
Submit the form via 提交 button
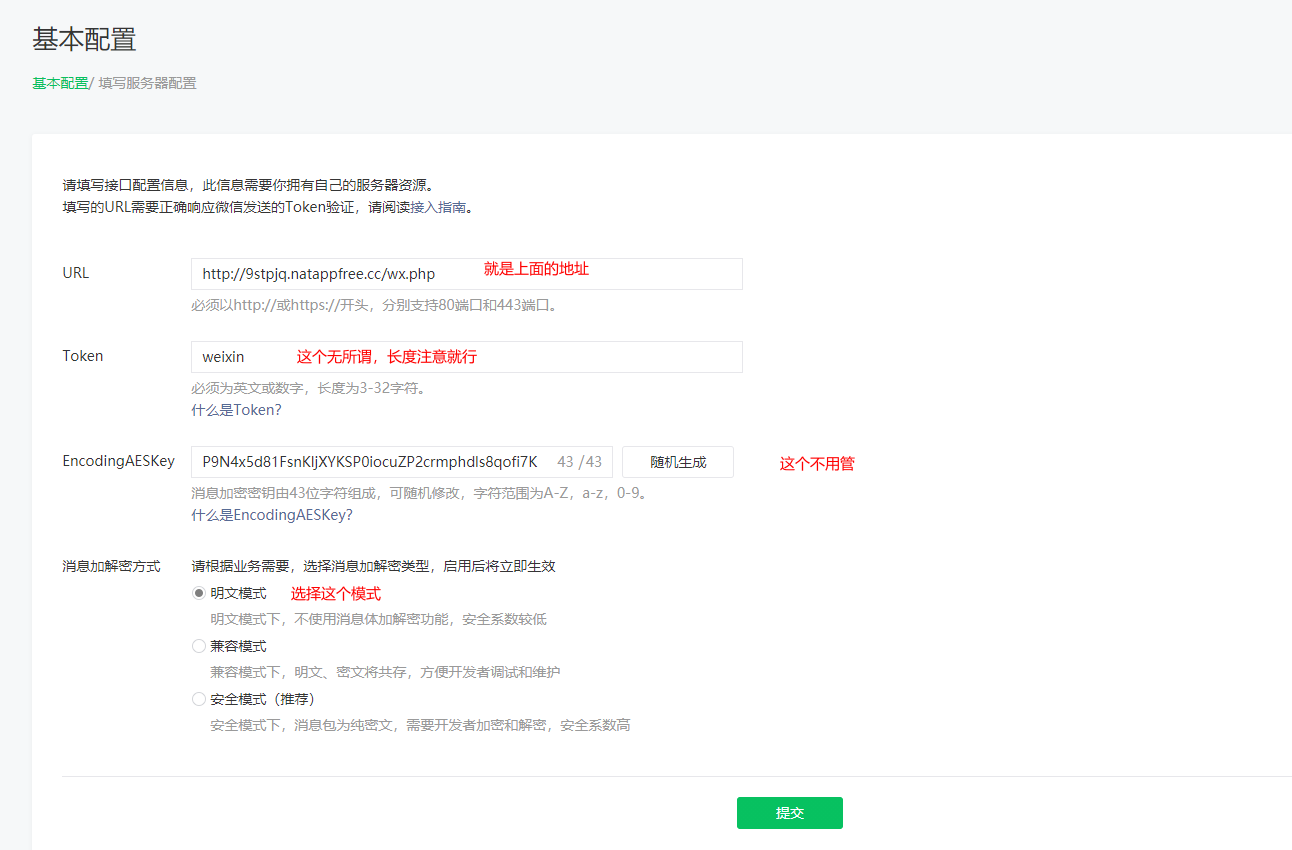tap(789, 812)
